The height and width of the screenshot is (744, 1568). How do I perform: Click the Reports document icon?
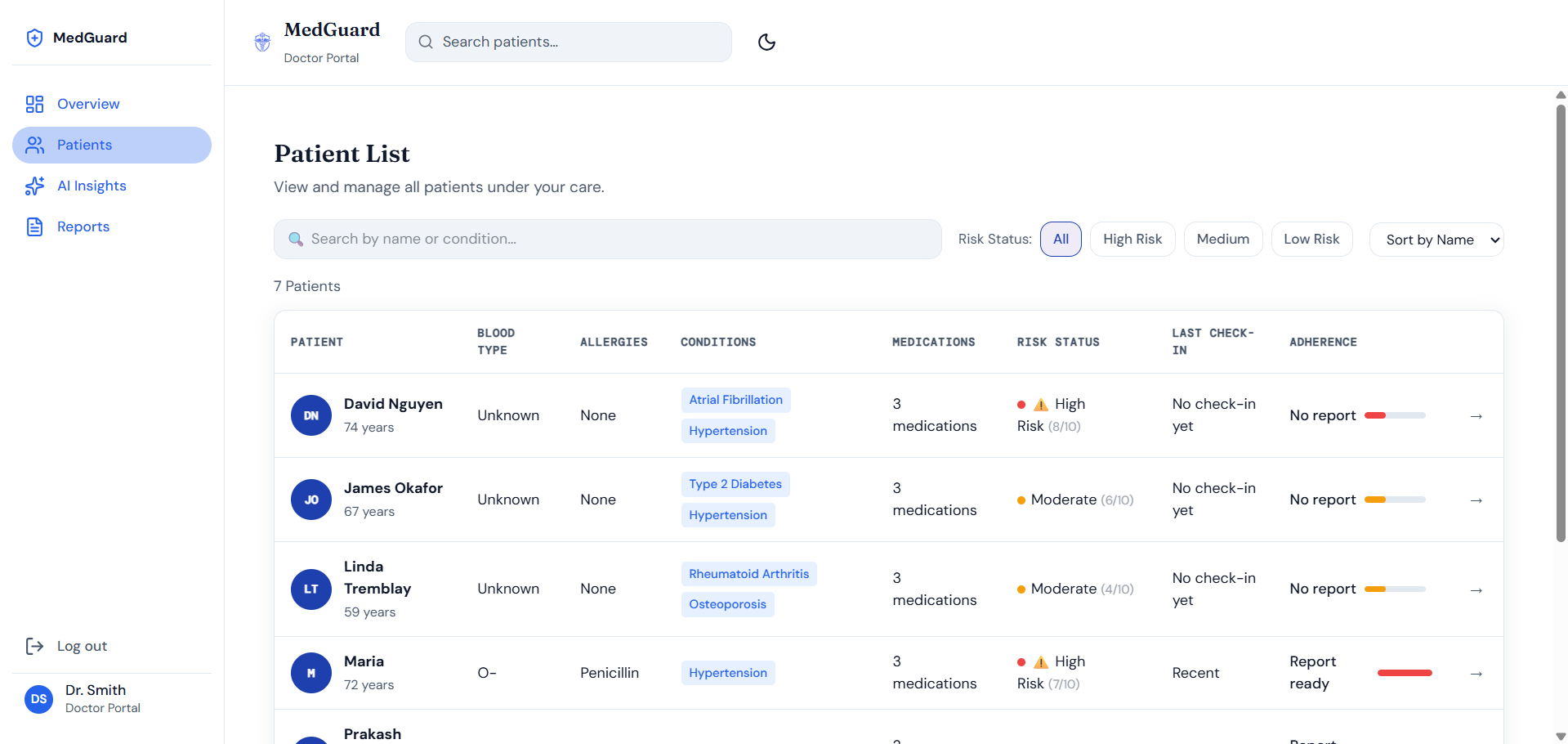point(34,226)
